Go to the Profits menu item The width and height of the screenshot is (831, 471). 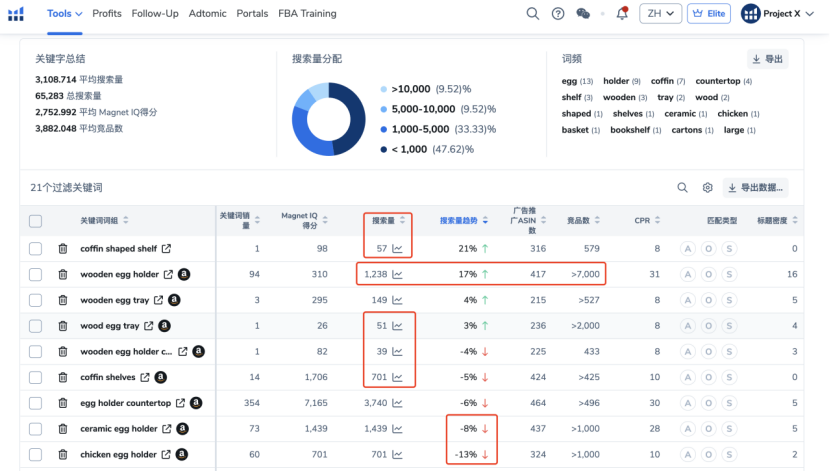(107, 14)
